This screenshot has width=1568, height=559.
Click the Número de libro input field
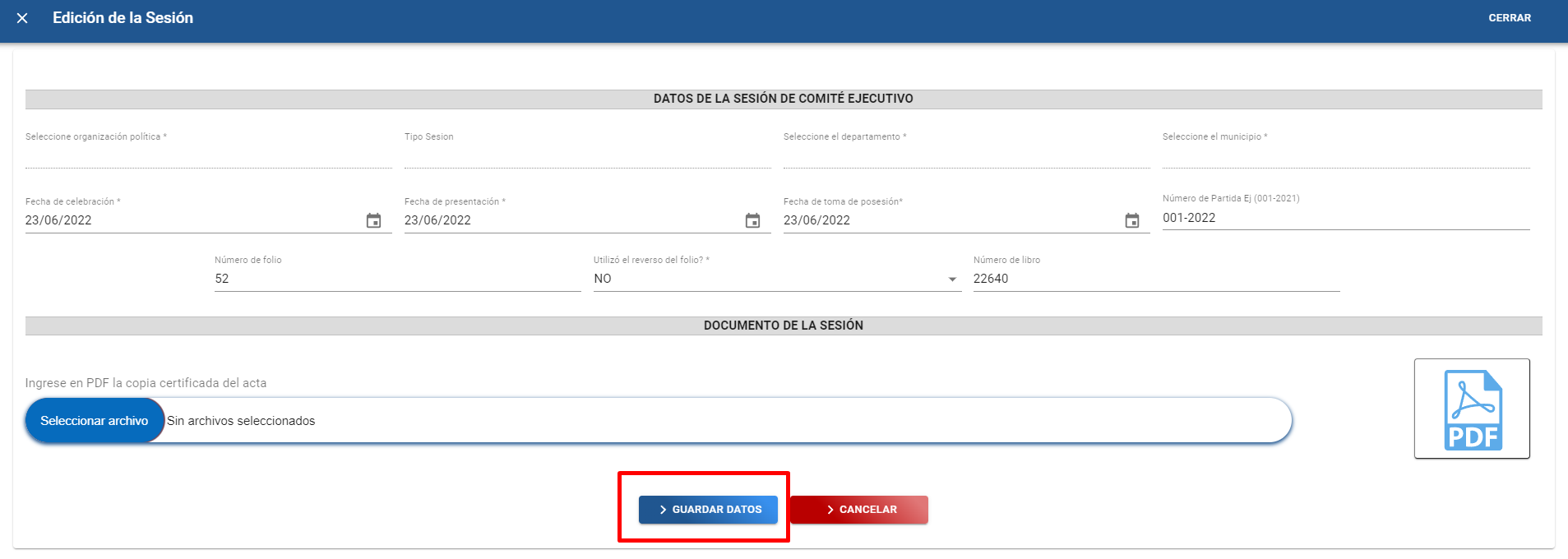point(1155,279)
